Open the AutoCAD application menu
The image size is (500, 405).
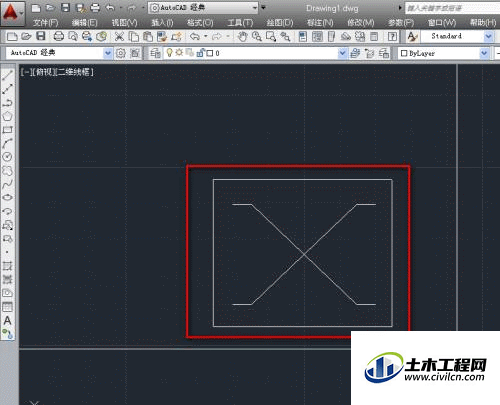(12, 13)
